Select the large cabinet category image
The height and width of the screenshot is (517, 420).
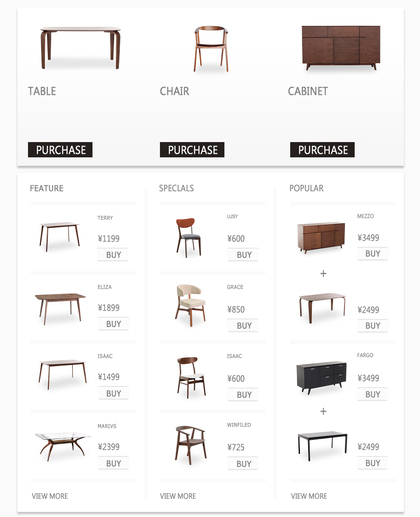341,48
